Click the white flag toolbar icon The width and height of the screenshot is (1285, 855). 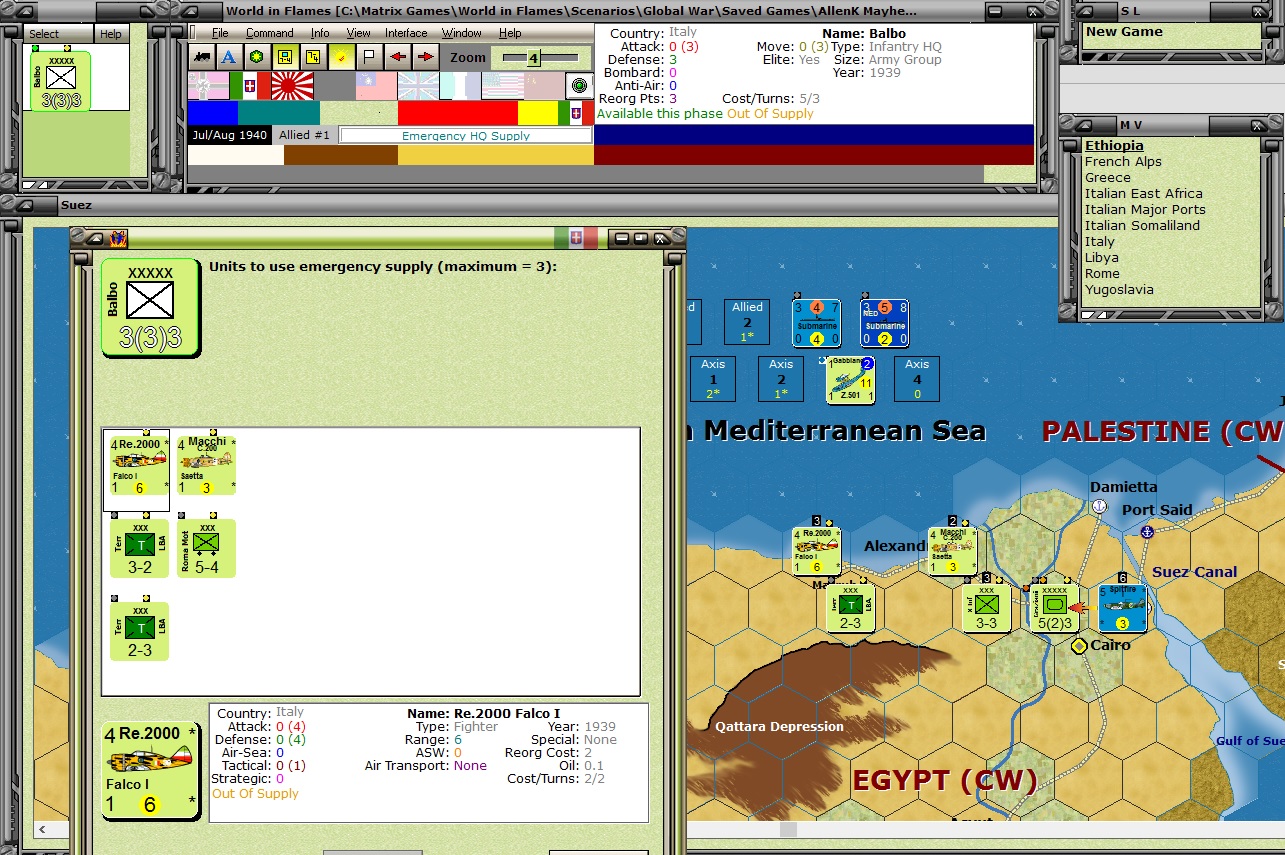tap(369, 57)
